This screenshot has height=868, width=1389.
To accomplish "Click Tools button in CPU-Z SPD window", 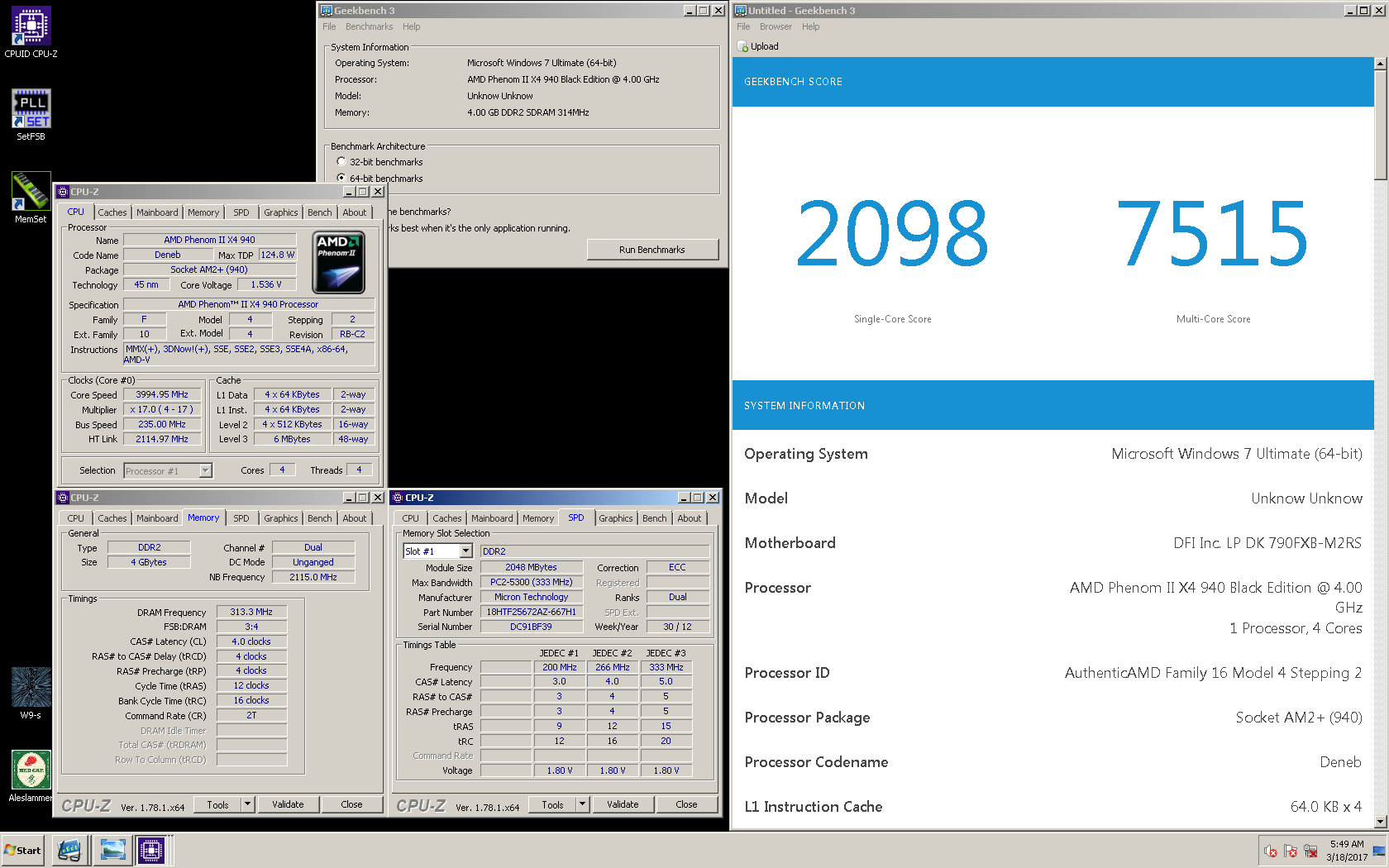I will (553, 804).
